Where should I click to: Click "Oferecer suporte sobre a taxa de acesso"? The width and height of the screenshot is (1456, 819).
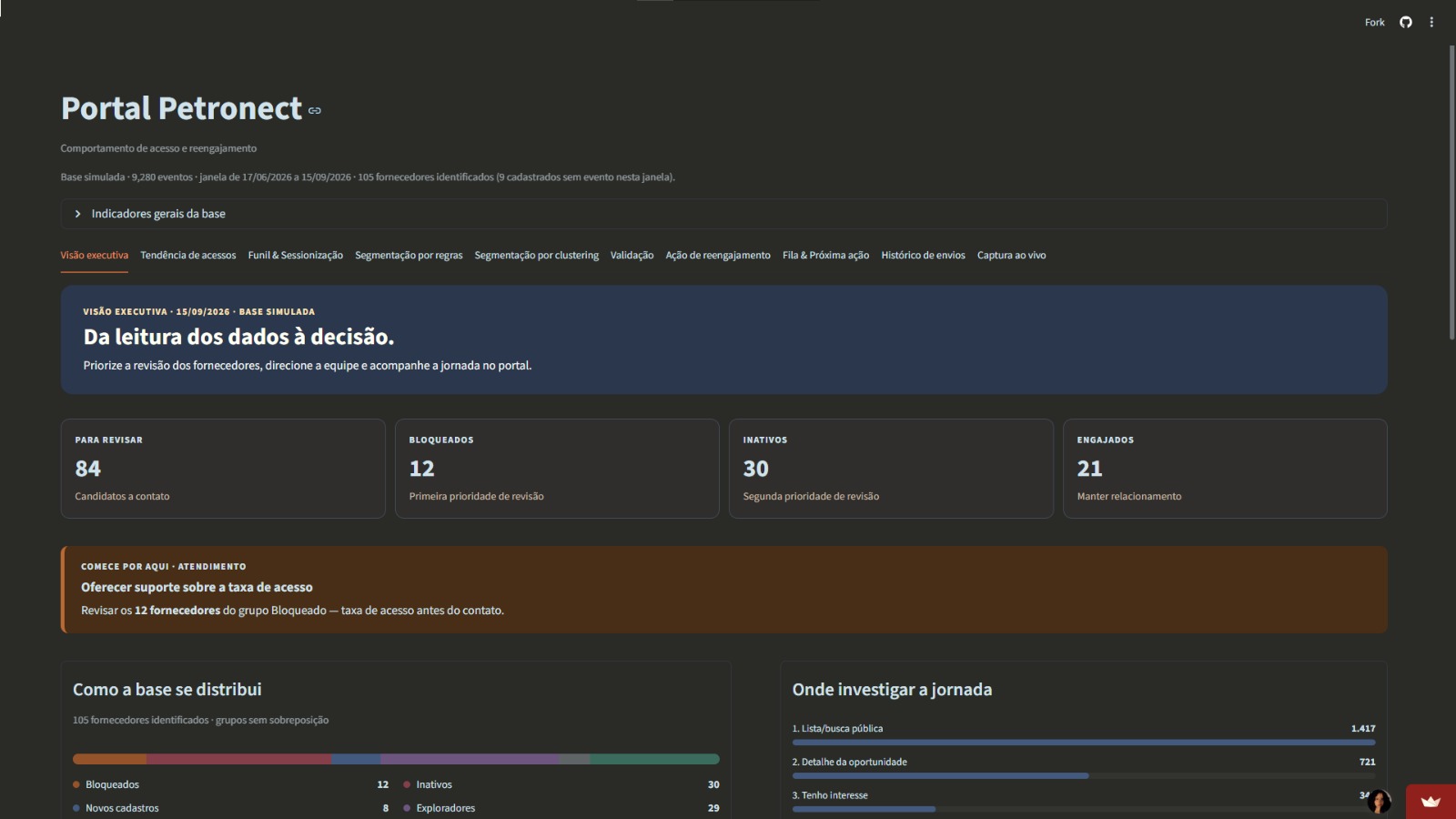click(197, 588)
